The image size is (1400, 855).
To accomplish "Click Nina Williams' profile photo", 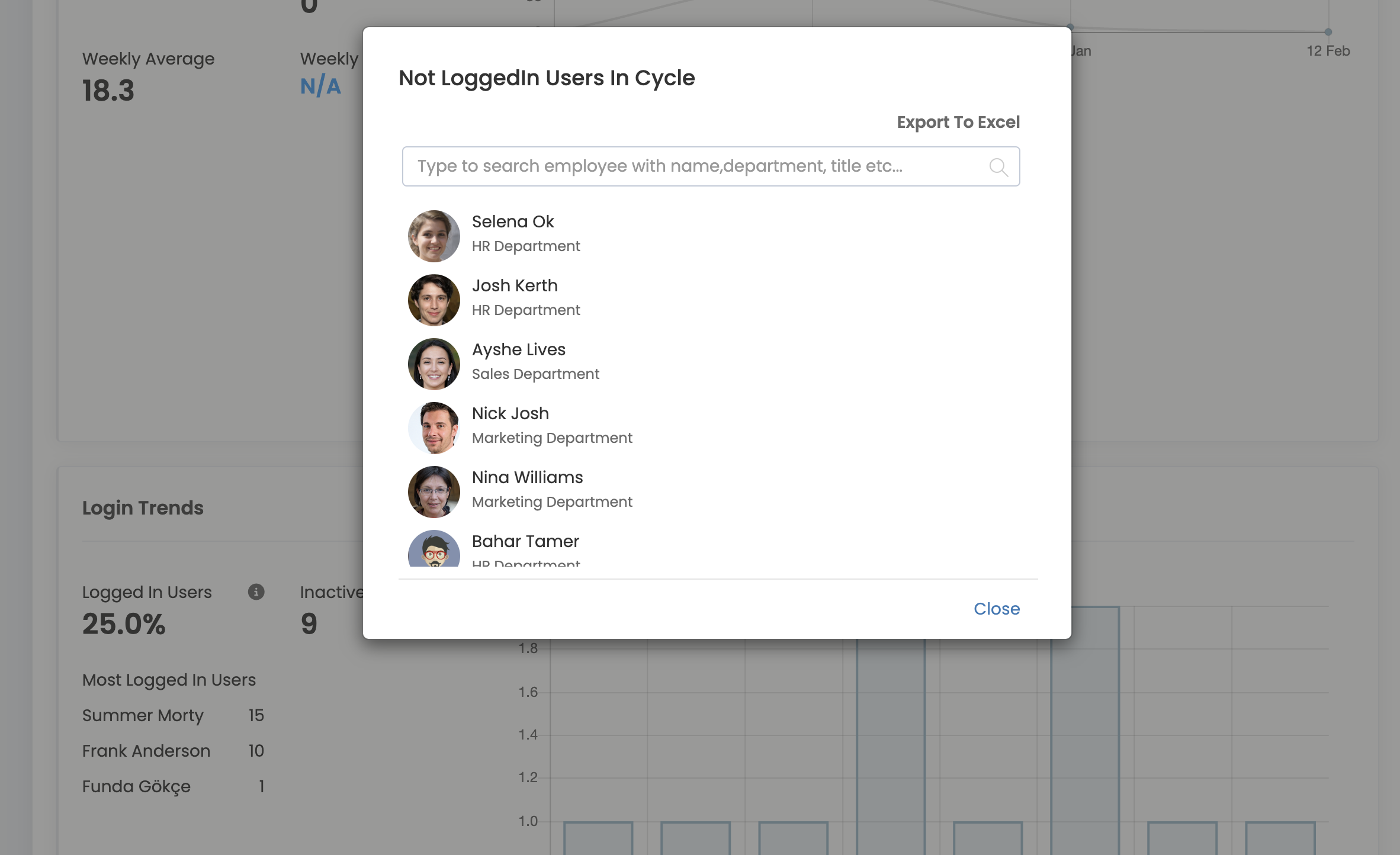I will click(x=434, y=491).
